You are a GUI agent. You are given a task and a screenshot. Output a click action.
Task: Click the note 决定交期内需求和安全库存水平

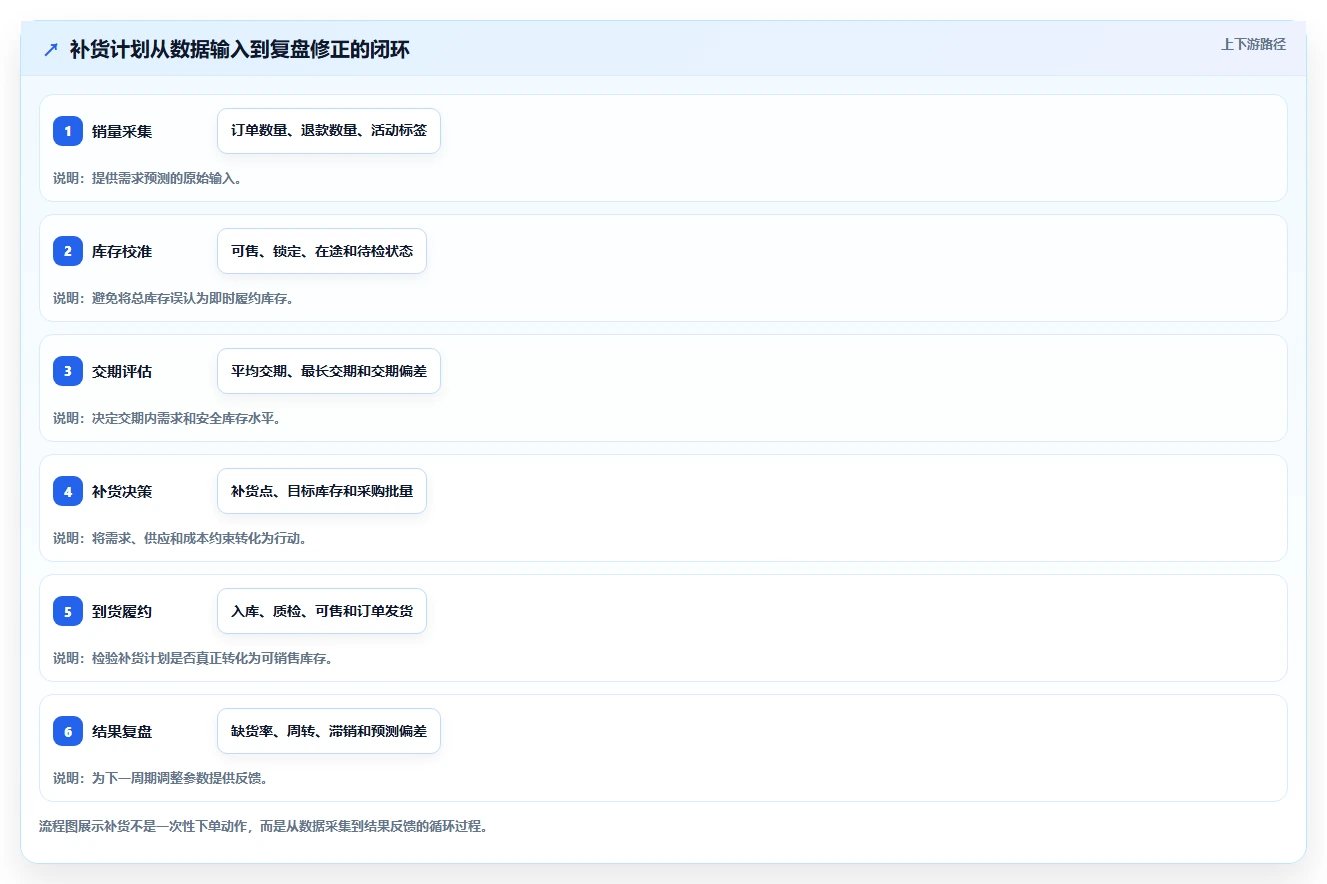(167, 418)
